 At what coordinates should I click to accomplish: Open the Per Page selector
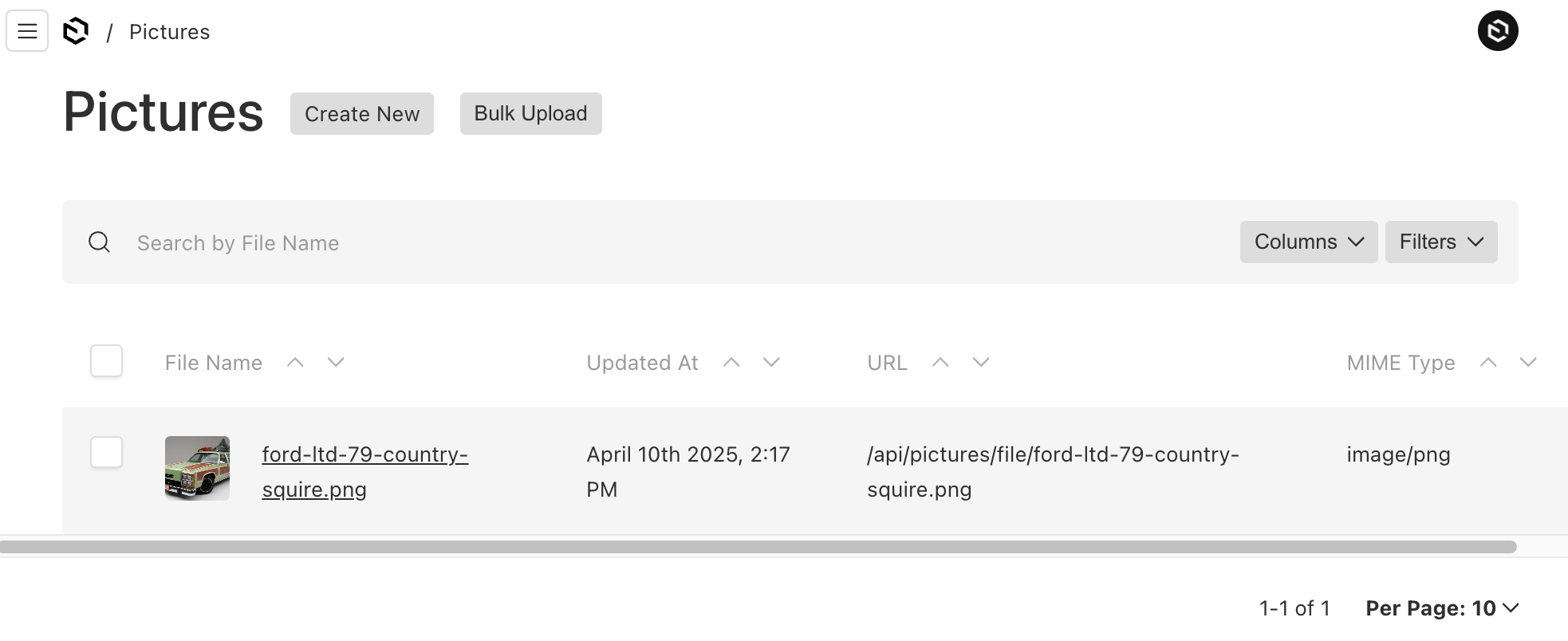(1441, 608)
